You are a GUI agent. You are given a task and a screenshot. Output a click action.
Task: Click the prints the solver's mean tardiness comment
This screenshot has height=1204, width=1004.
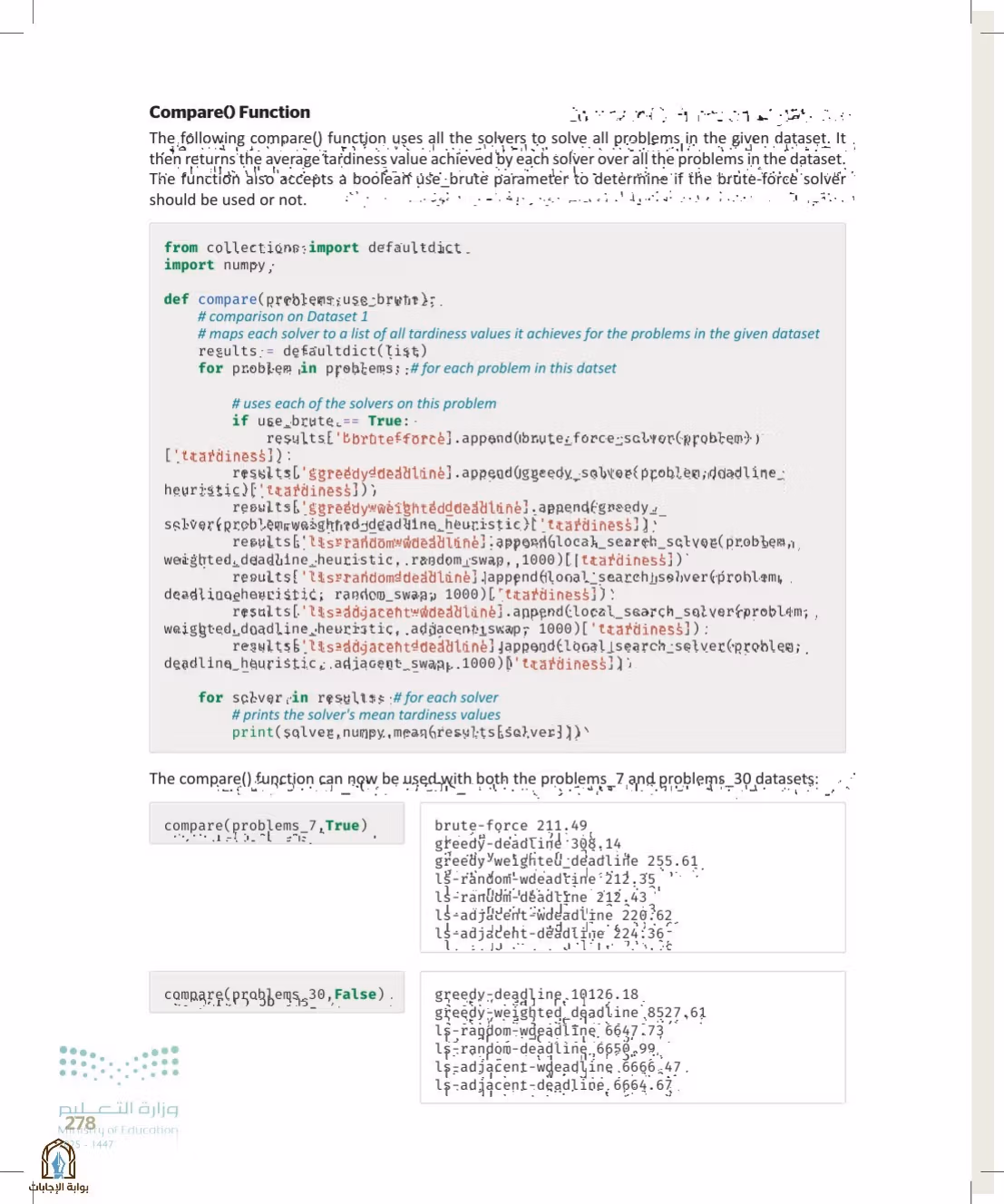pyautogui.click(x=366, y=714)
